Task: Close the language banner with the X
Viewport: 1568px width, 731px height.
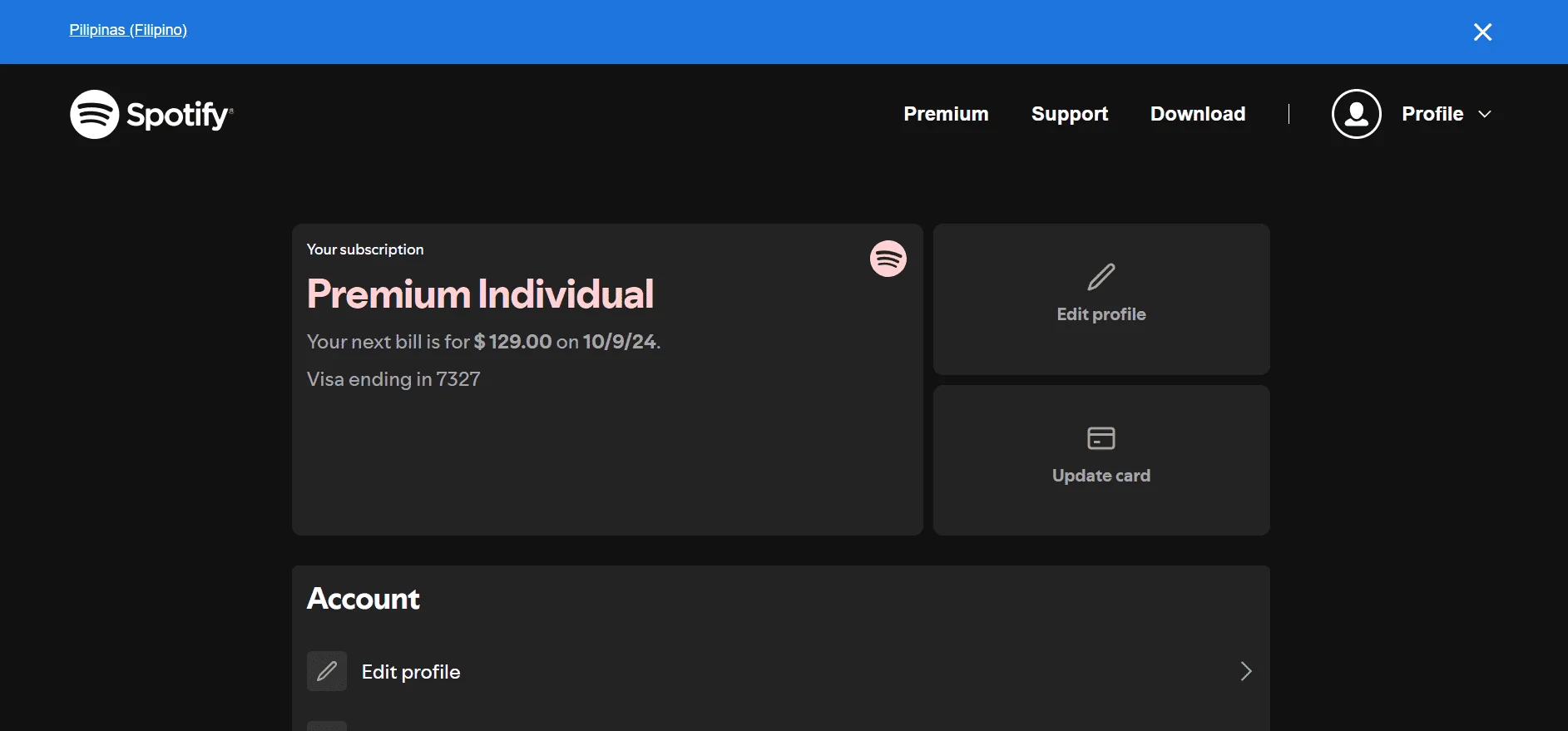Action: coord(1482,32)
